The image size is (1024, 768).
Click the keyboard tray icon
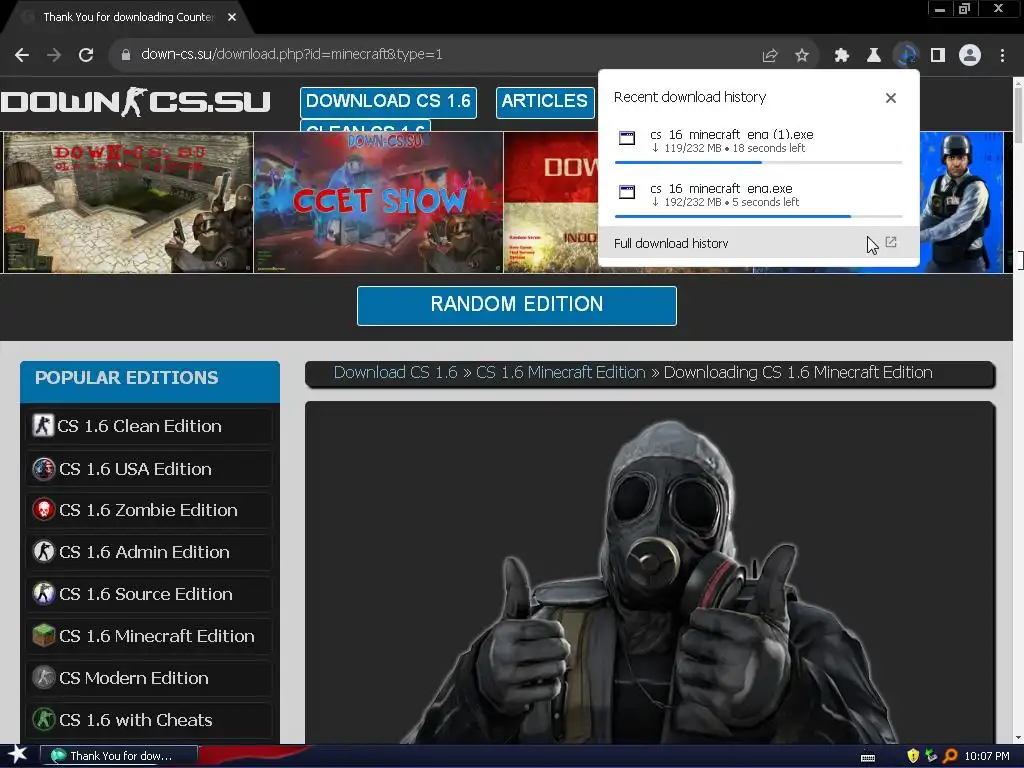coord(868,757)
